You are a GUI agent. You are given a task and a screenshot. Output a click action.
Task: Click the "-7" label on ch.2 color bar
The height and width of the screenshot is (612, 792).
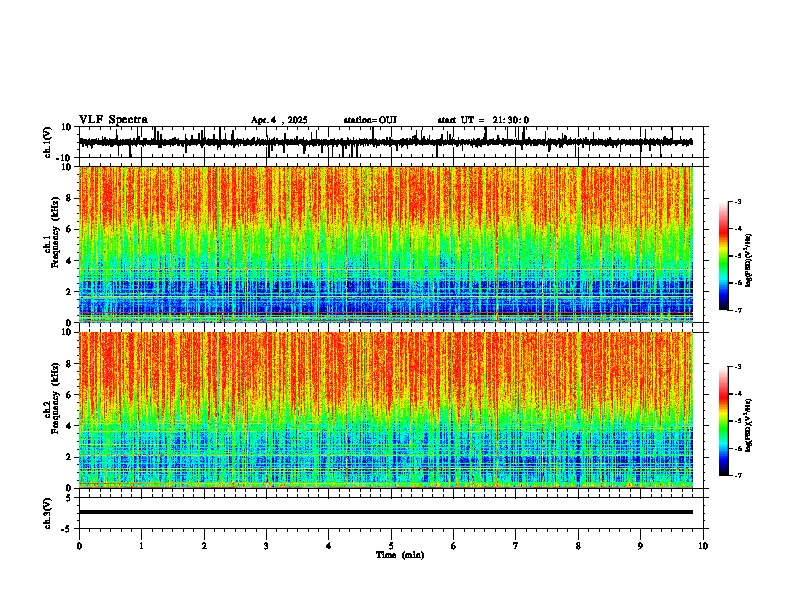(738, 476)
